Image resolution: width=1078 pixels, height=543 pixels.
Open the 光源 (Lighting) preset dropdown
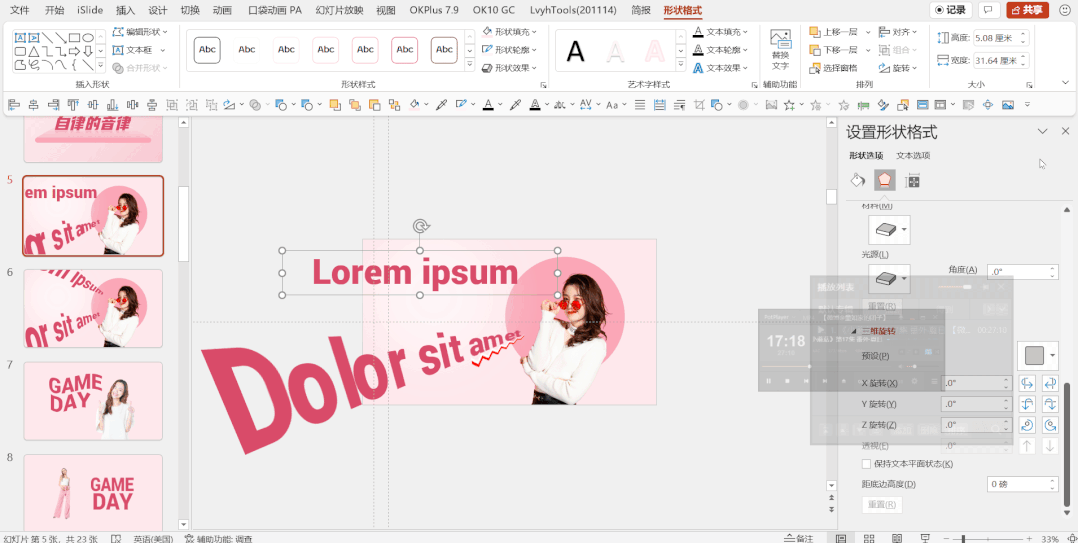[x=889, y=278]
